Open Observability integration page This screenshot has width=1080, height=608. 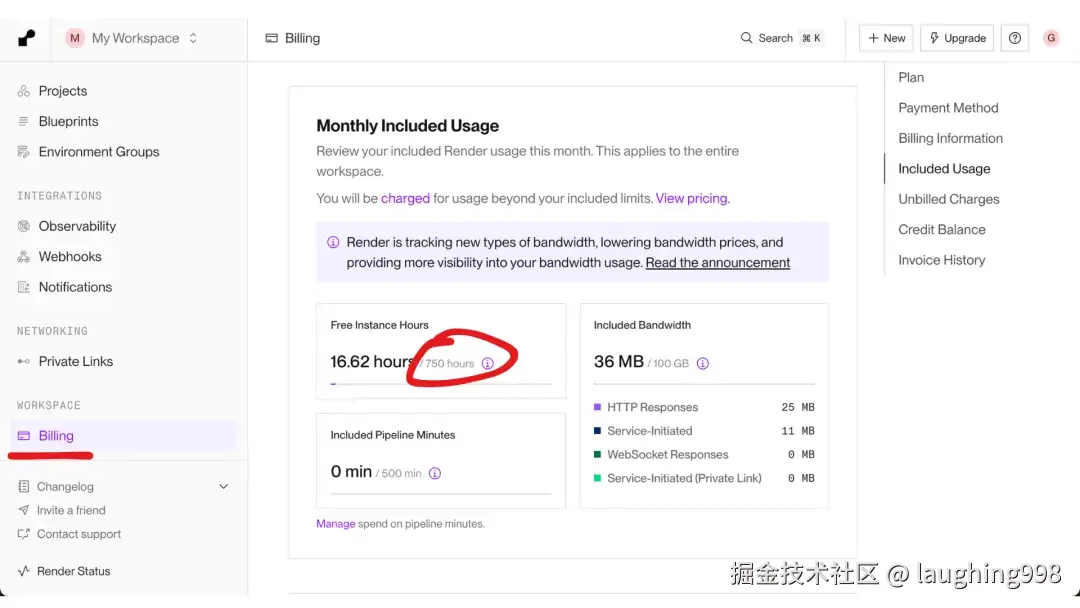[x=77, y=226]
